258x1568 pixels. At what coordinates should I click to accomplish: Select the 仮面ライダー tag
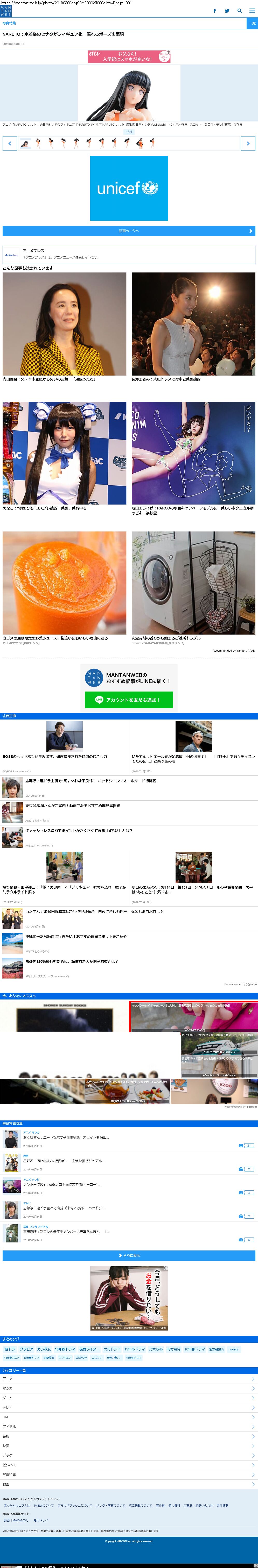click(x=89, y=1349)
